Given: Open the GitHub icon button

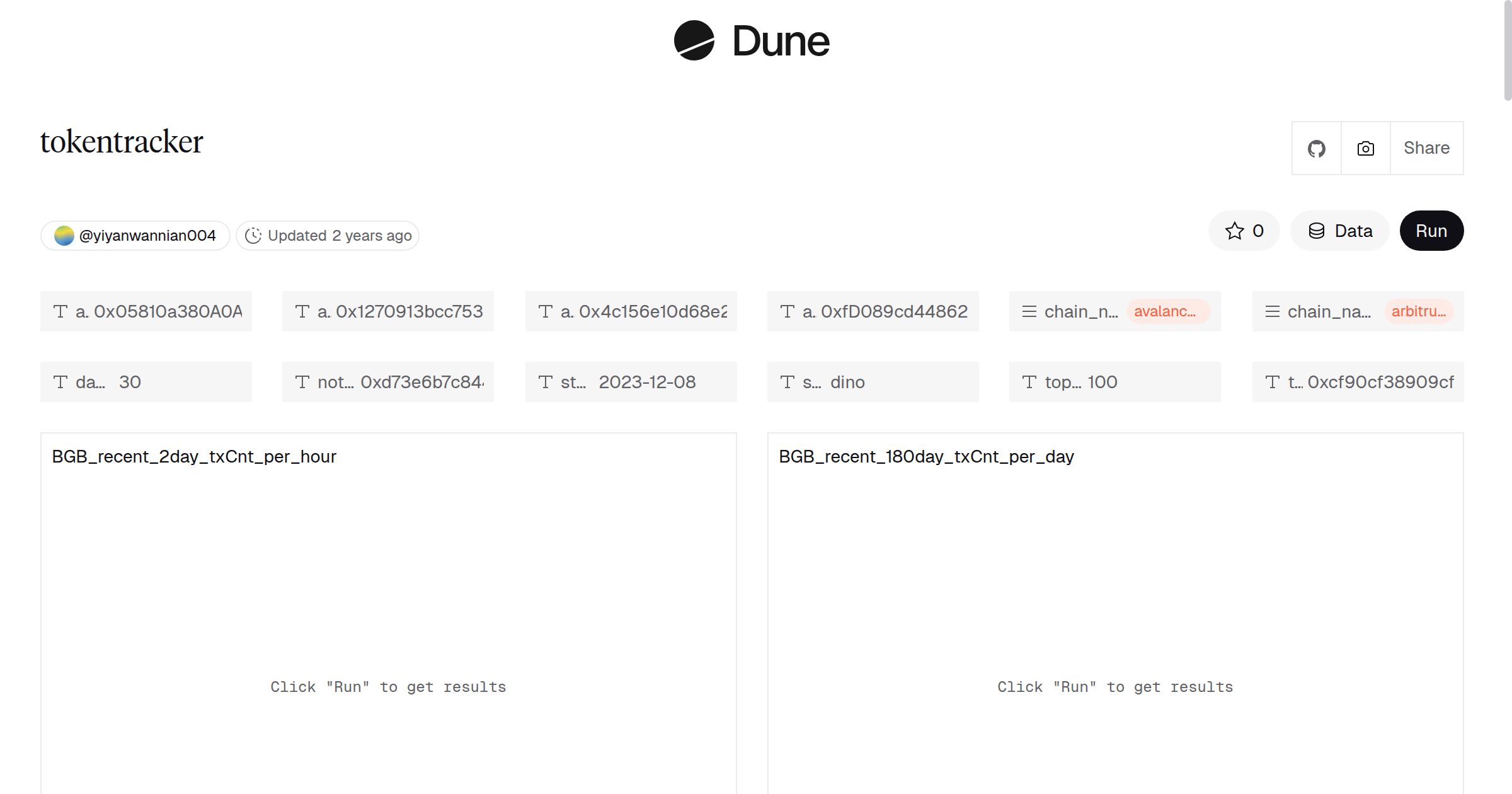Looking at the screenshot, I should pyautogui.click(x=1316, y=149).
